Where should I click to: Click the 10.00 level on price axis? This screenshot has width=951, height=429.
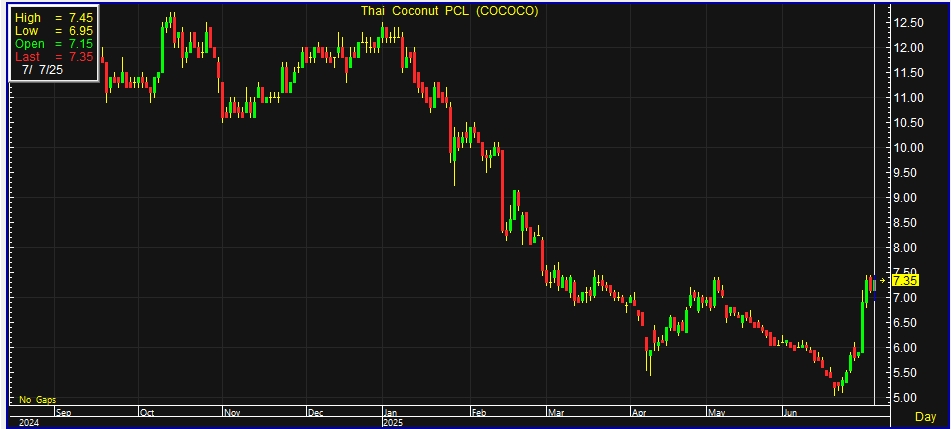coord(908,147)
